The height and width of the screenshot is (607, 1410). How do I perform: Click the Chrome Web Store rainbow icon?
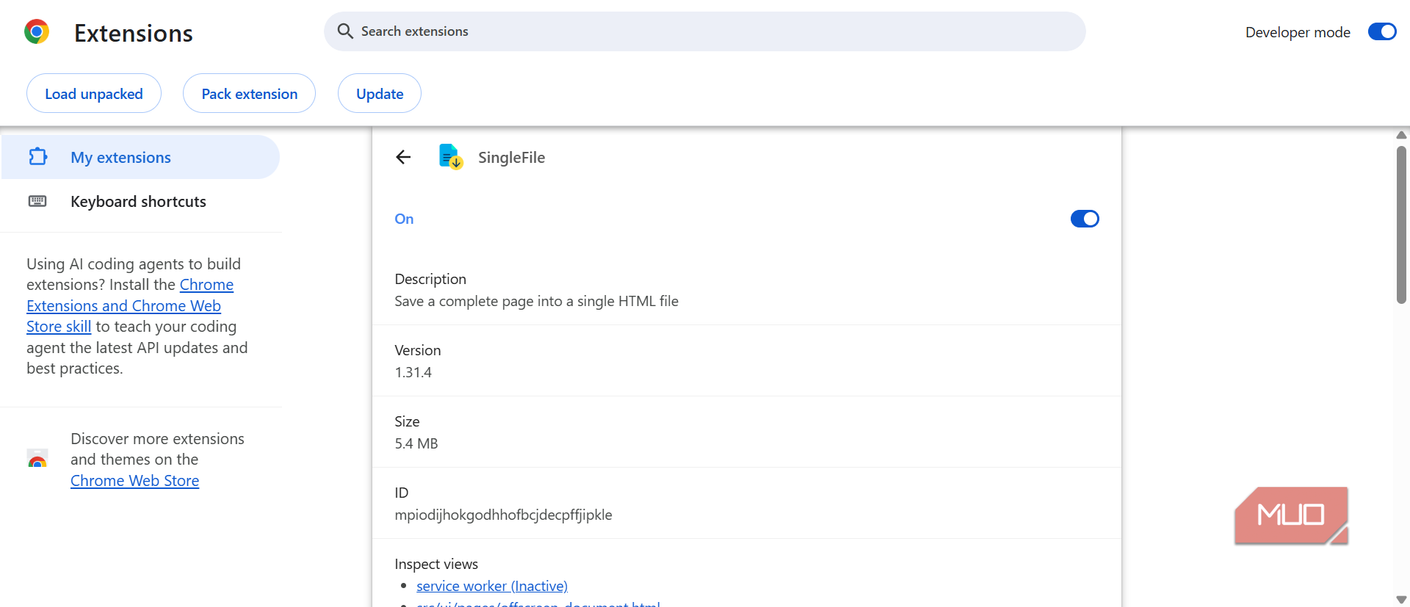point(37,460)
